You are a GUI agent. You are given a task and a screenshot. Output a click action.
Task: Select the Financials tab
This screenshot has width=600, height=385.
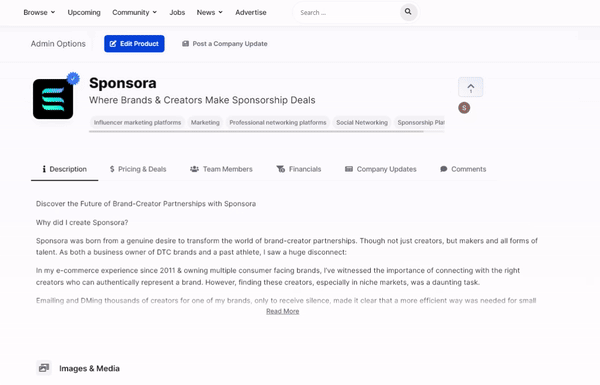click(x=299, y=169)
